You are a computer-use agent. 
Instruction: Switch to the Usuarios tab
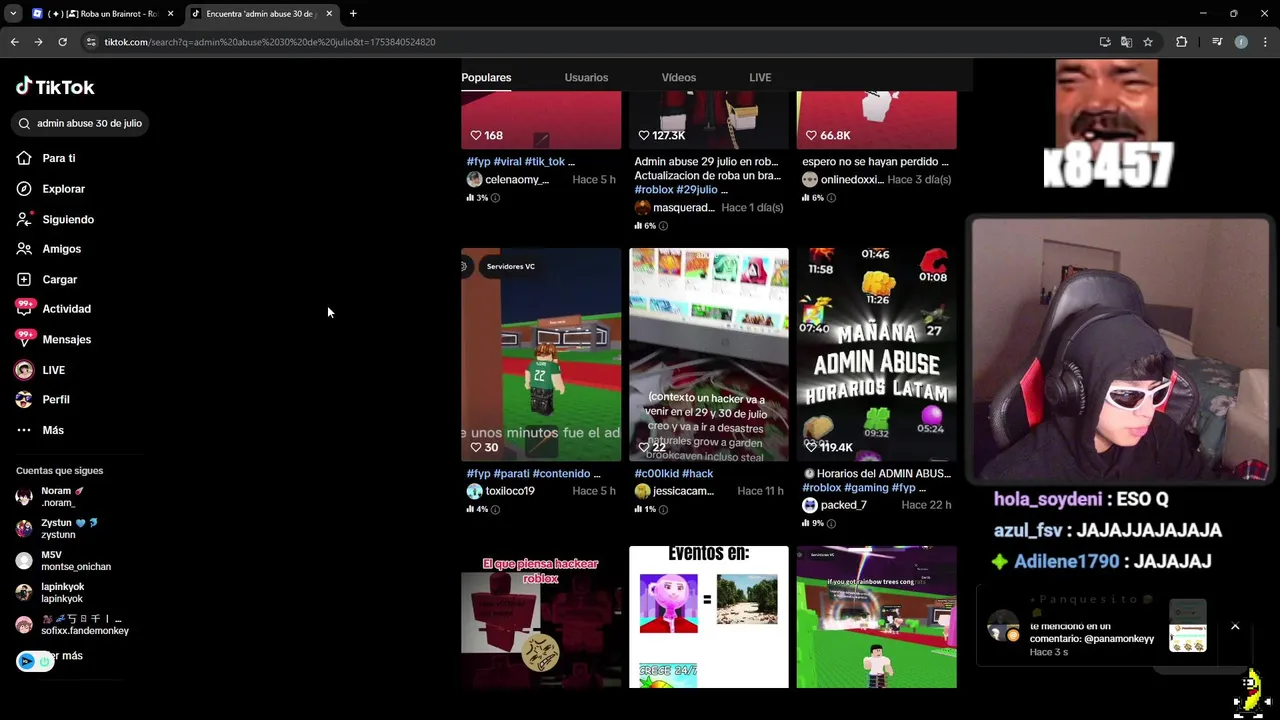(x=586, y=78)
